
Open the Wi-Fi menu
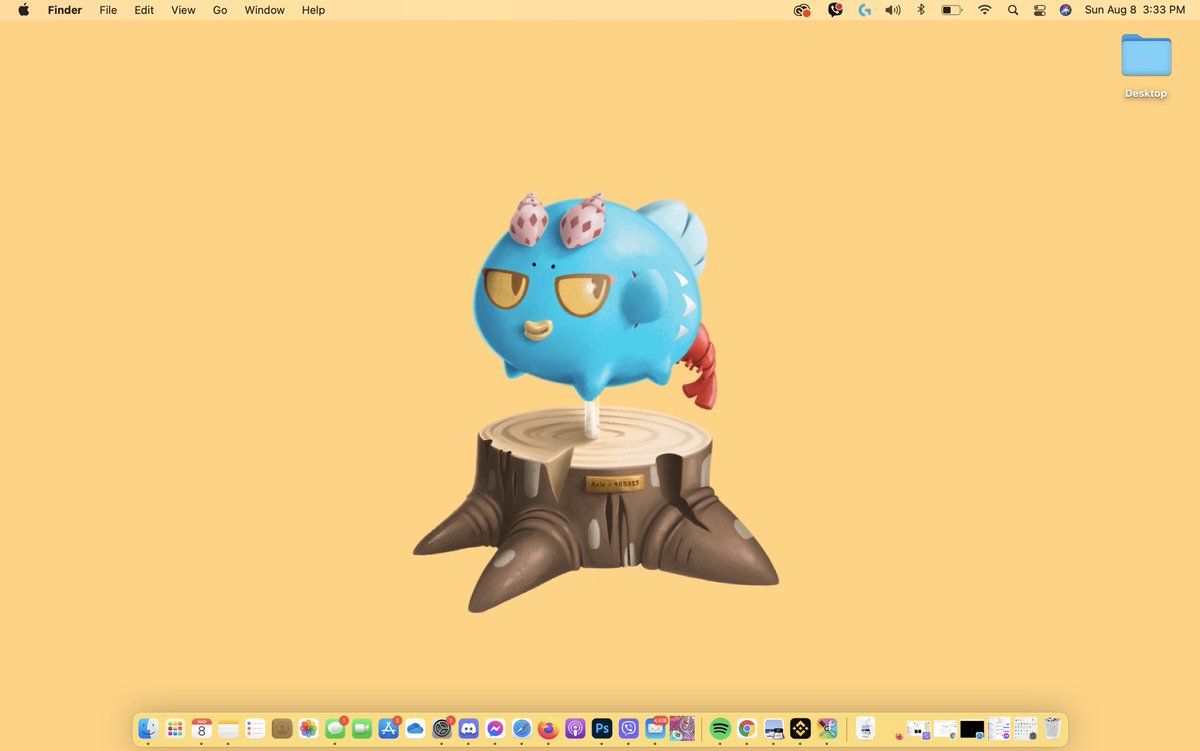point(985,10)
